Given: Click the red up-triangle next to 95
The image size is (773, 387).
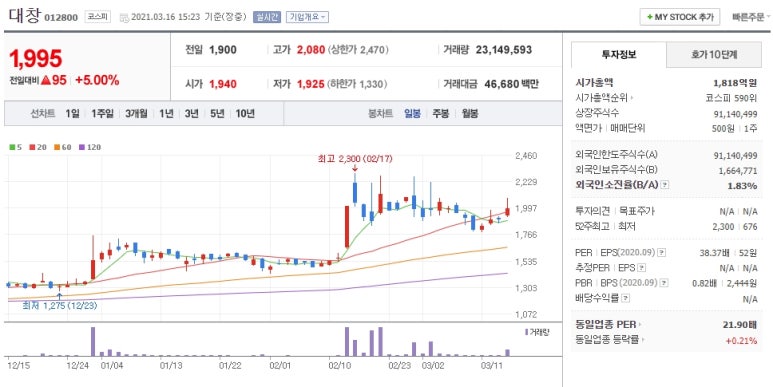Looking at the screenshot, I should 46,80.
